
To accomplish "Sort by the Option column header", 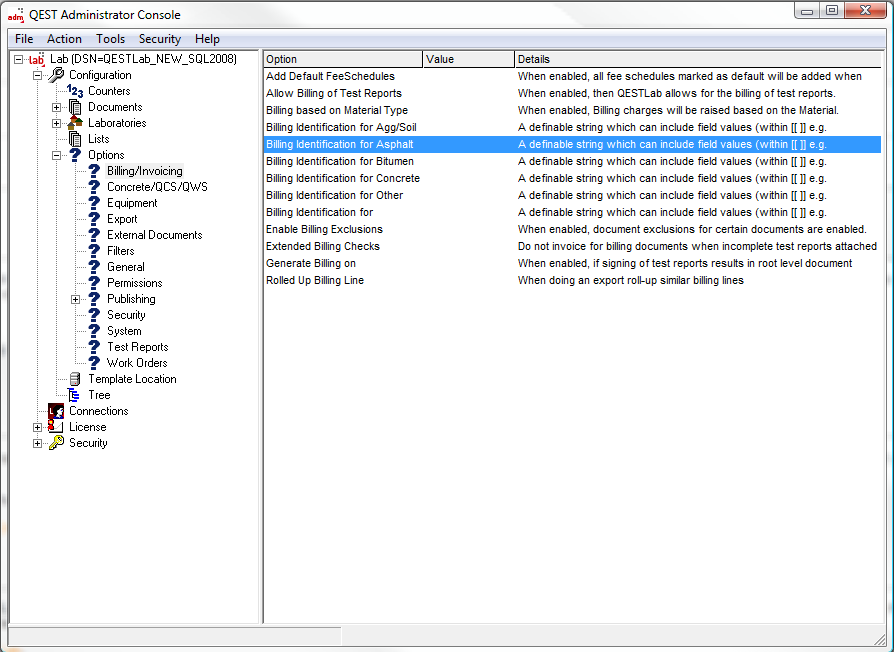I will (x=342, y=59).
